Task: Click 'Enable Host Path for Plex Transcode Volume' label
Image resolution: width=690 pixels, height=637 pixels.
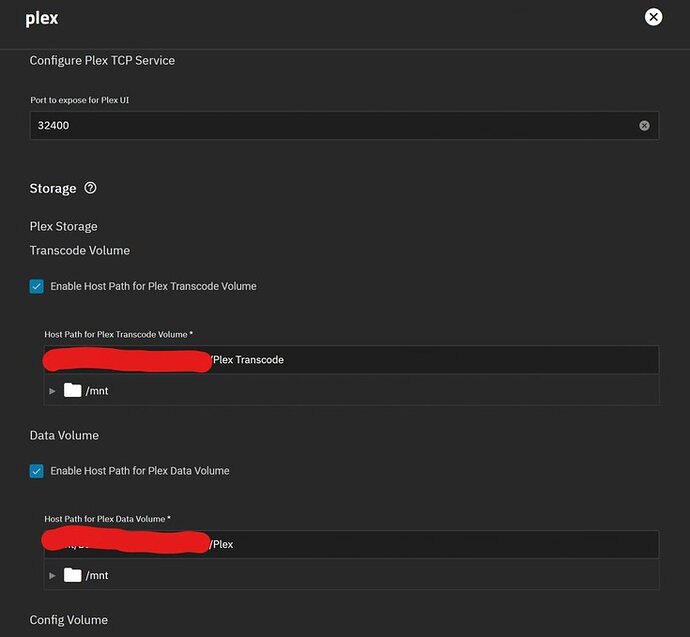Action: tap(153, 287)
